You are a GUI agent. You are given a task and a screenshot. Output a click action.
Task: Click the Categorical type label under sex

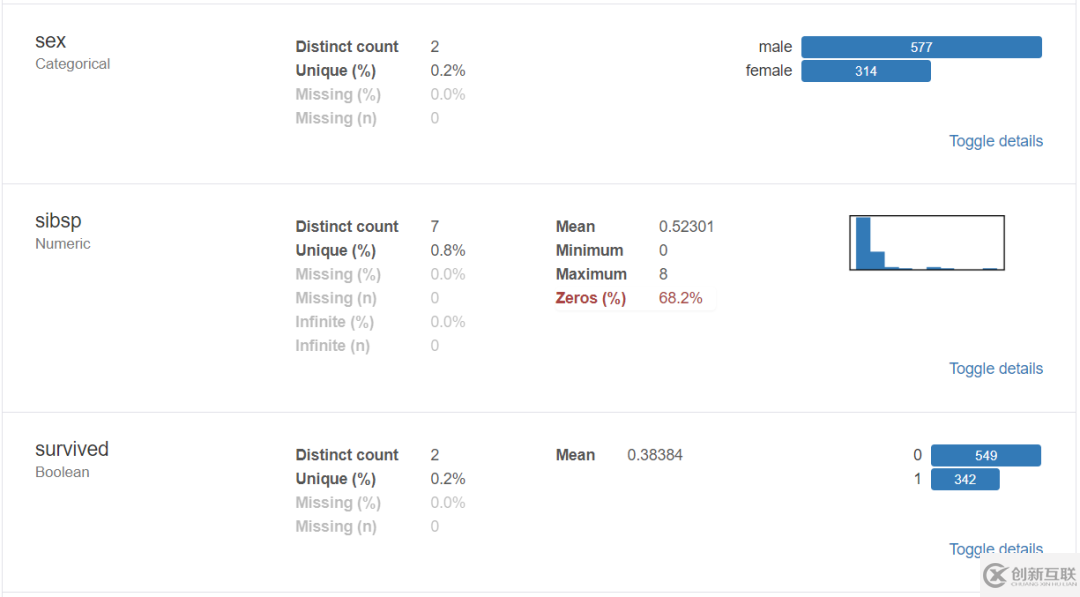[x=73, y=64]
